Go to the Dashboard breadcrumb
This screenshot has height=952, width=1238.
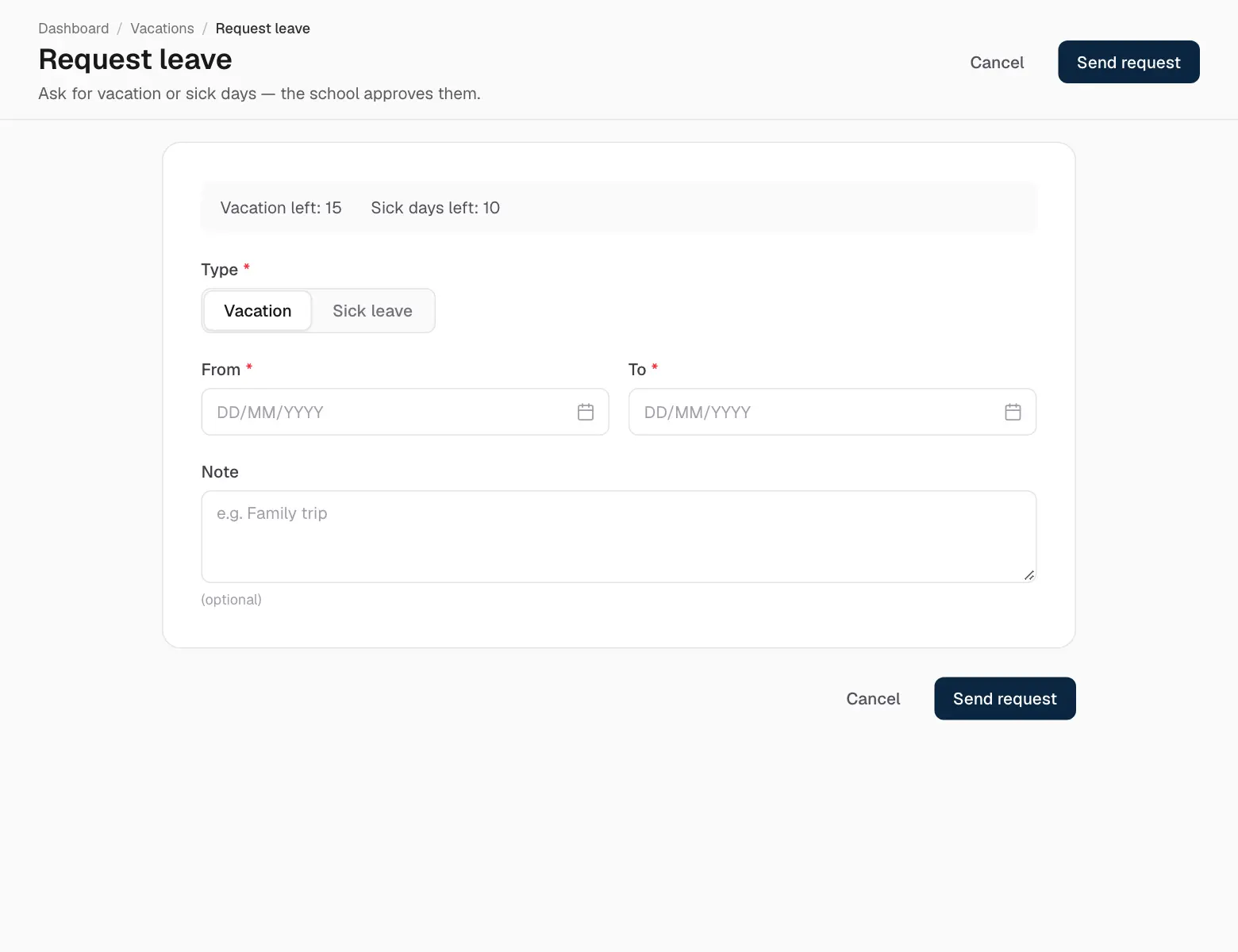pos(74,29)
